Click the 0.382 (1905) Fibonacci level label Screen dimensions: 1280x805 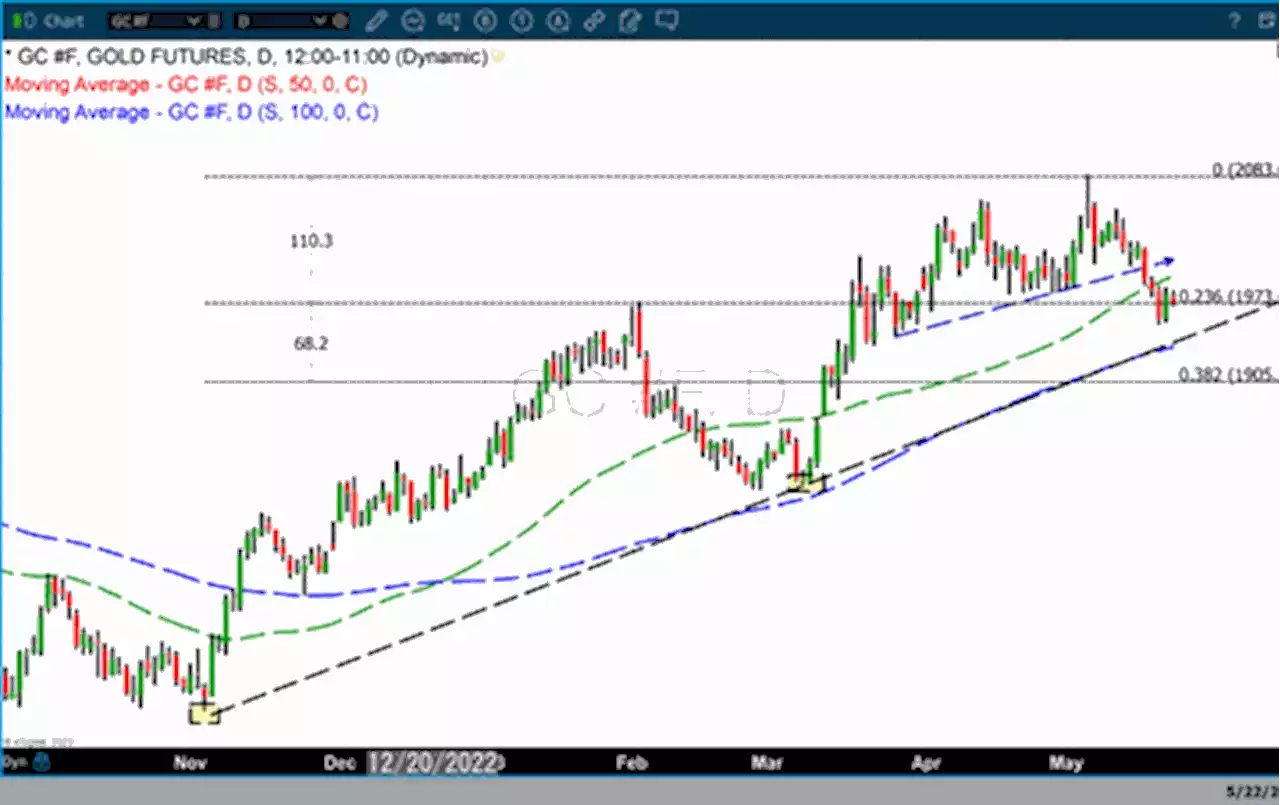click(x=1228, y=375)
